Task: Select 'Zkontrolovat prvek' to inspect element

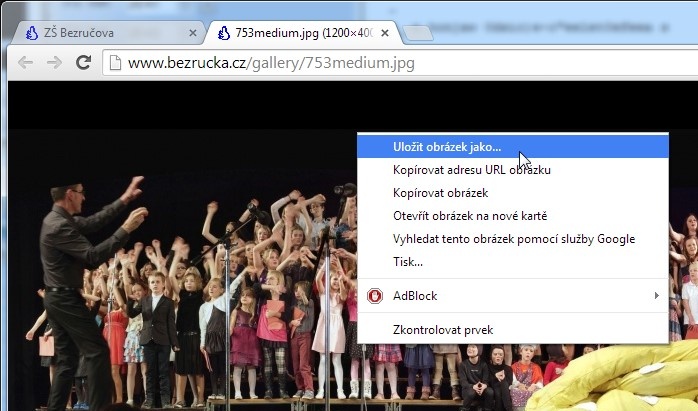Action: [x=513, y=330]
